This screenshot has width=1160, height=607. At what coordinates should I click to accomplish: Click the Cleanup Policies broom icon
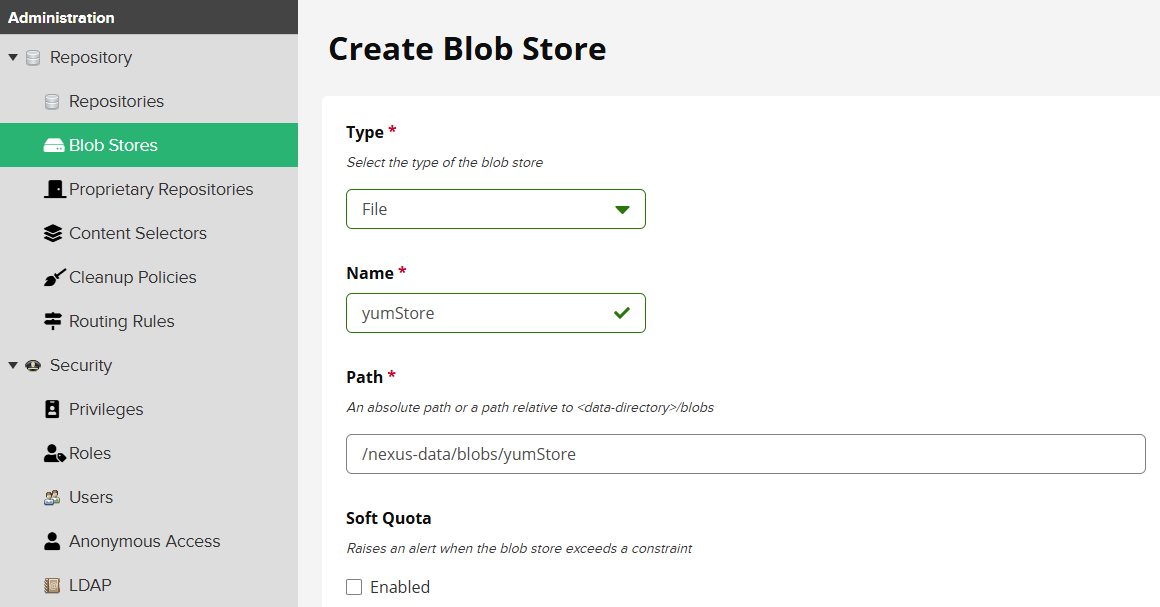[54, 278]
